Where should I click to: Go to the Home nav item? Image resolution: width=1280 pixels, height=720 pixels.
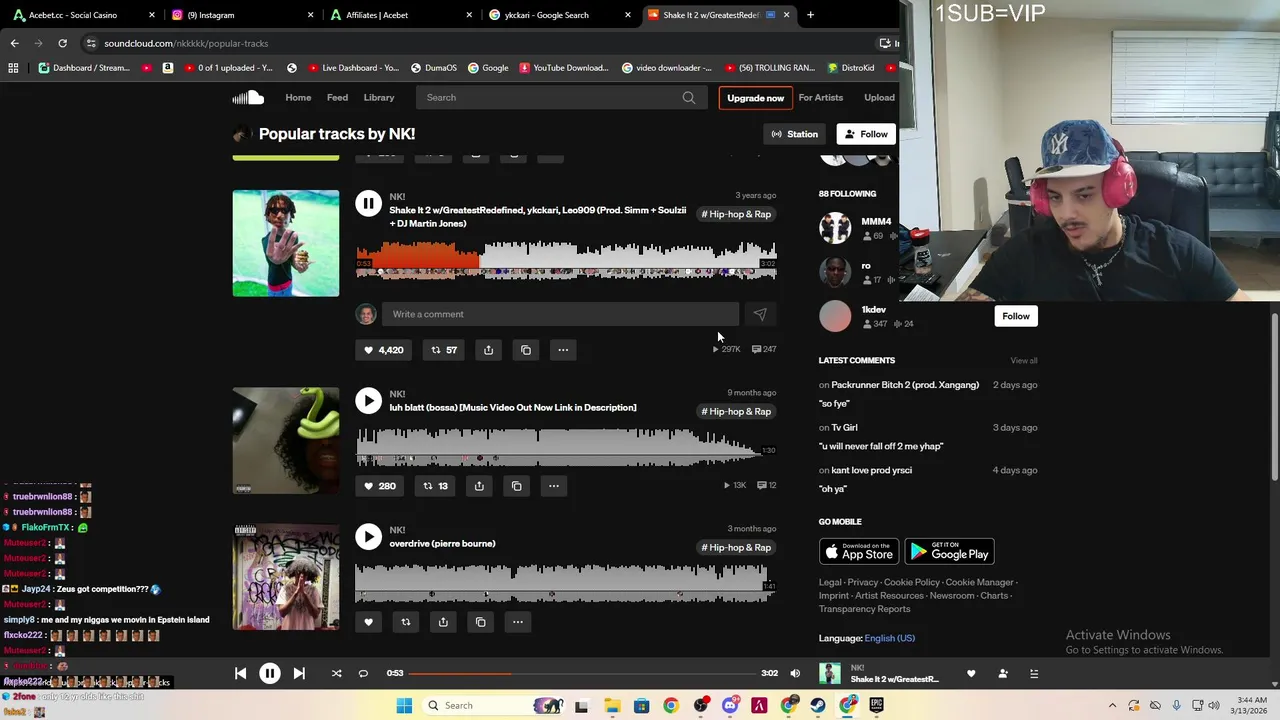tap(298, 97)
